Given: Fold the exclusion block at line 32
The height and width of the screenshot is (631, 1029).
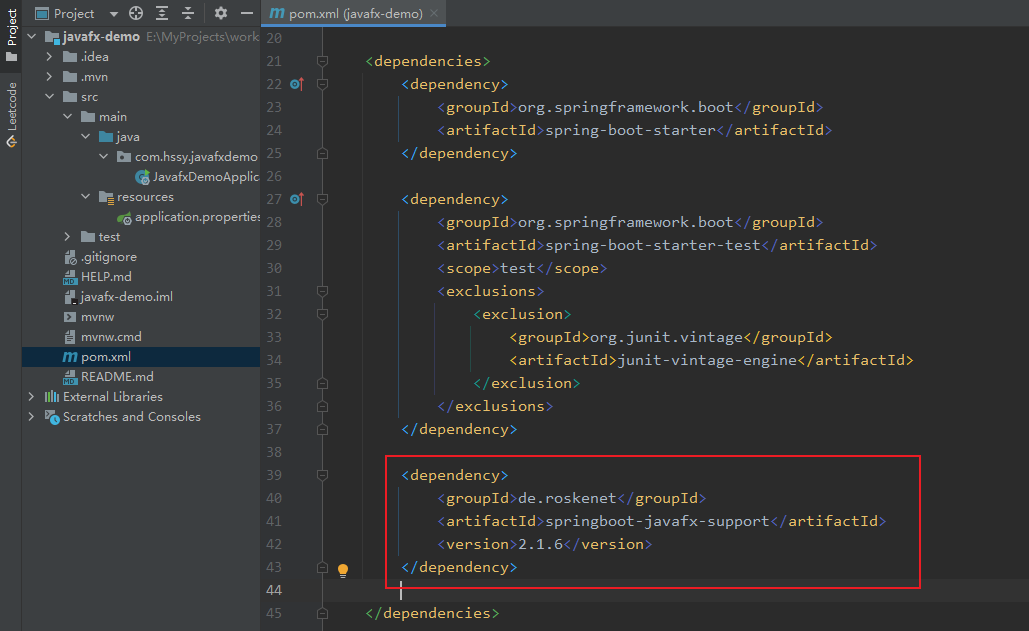Looking at the screenshot, I should click(x=322, y=314).
